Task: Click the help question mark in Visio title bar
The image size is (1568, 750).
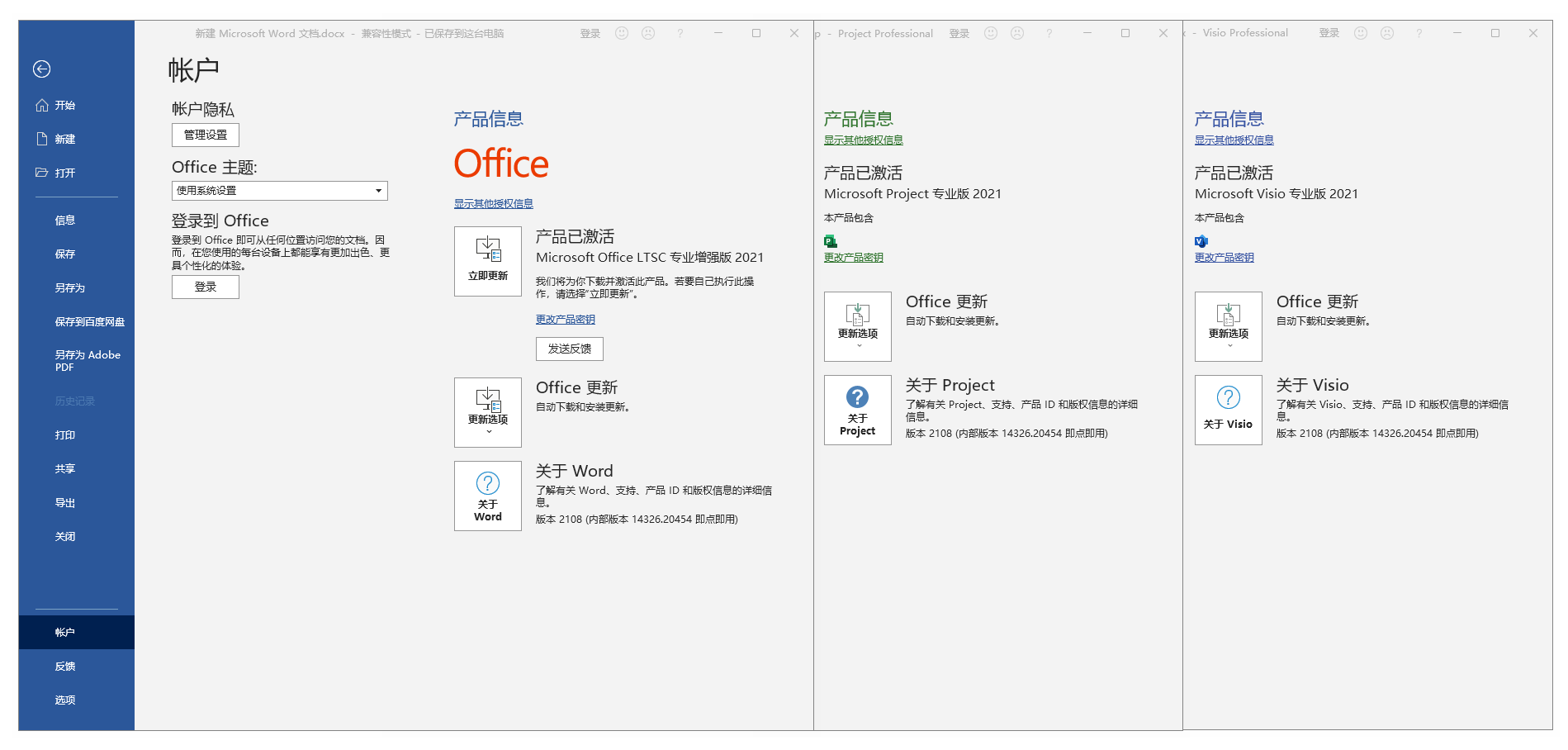Action: 1419,33
